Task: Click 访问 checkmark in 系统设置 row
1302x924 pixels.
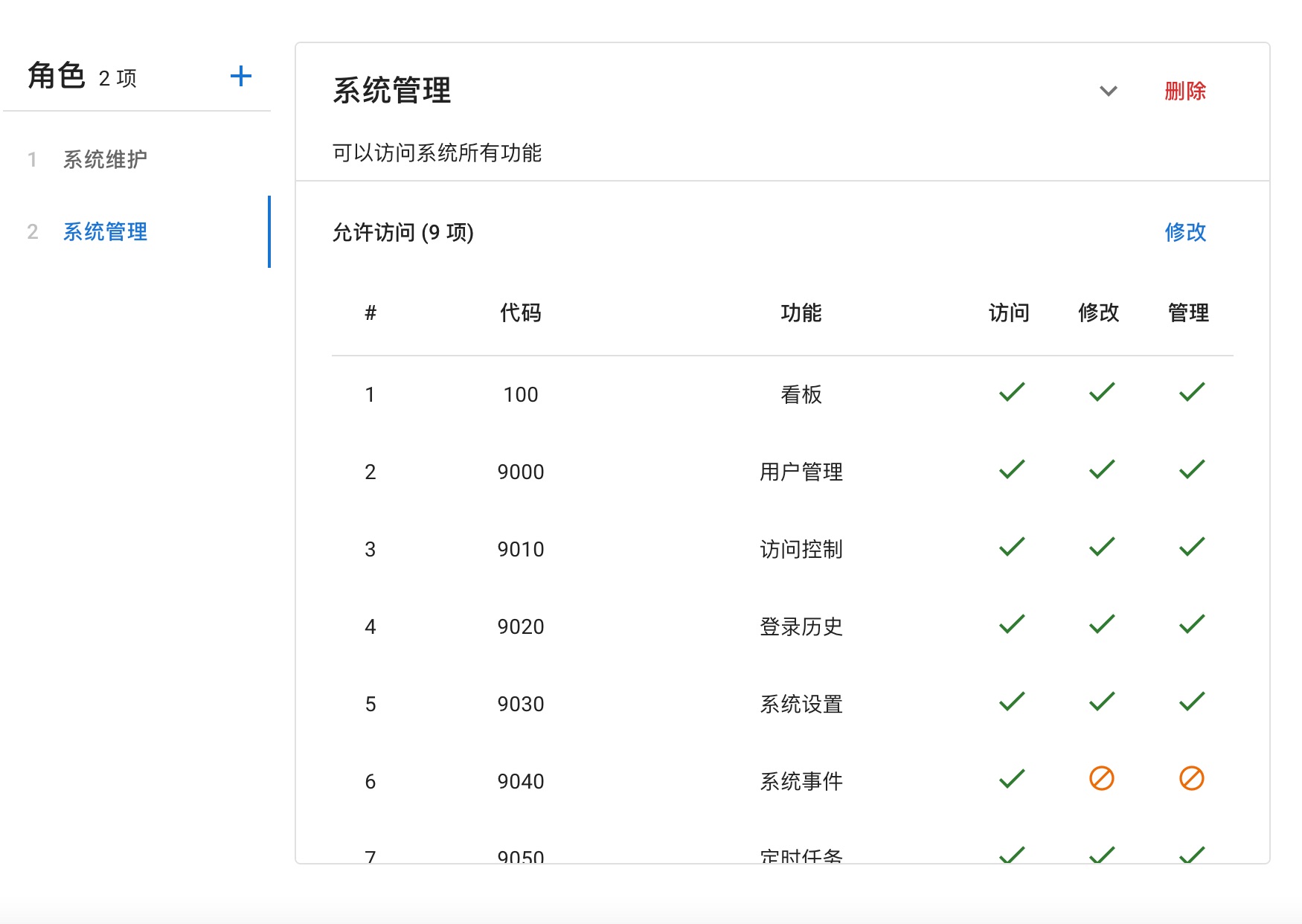Action: 1012,702
